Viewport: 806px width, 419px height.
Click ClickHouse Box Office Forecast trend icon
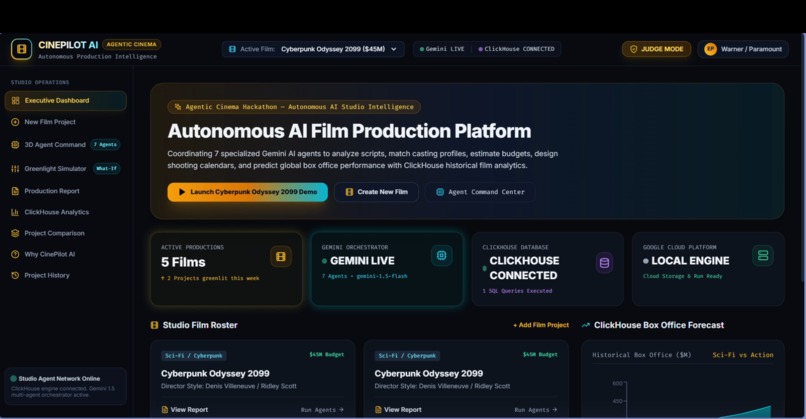(x=585, y=325)
